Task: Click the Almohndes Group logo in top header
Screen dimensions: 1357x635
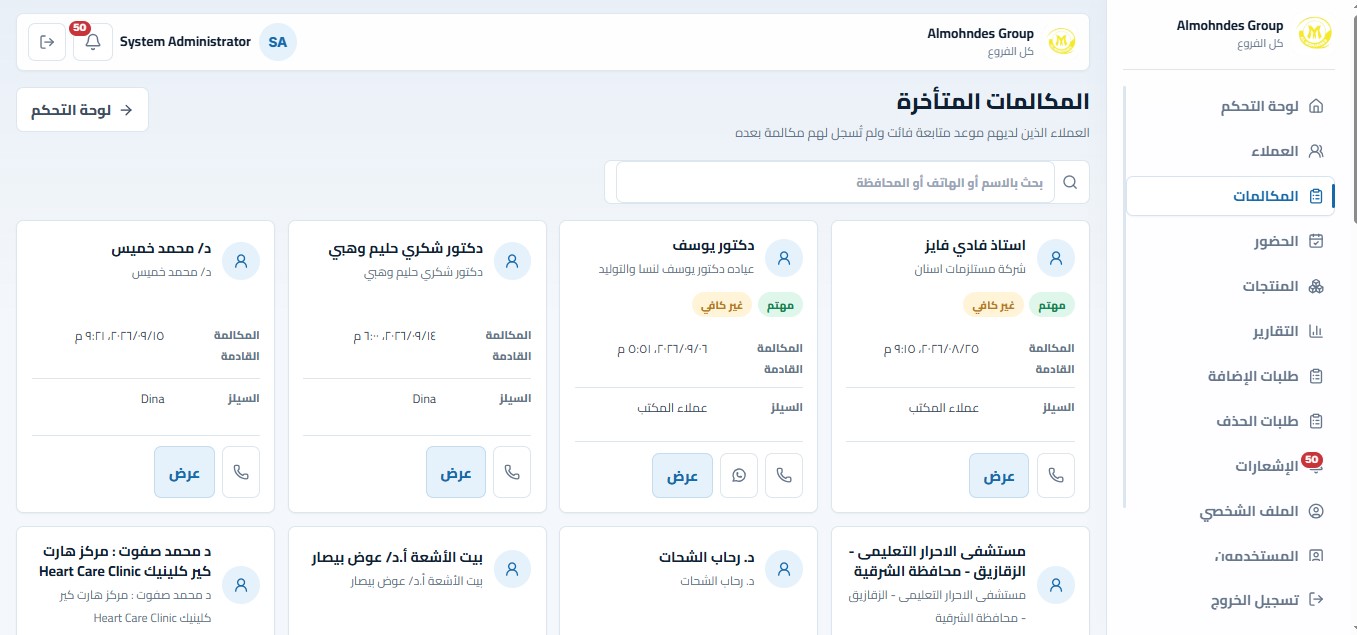Action: 1061,42
